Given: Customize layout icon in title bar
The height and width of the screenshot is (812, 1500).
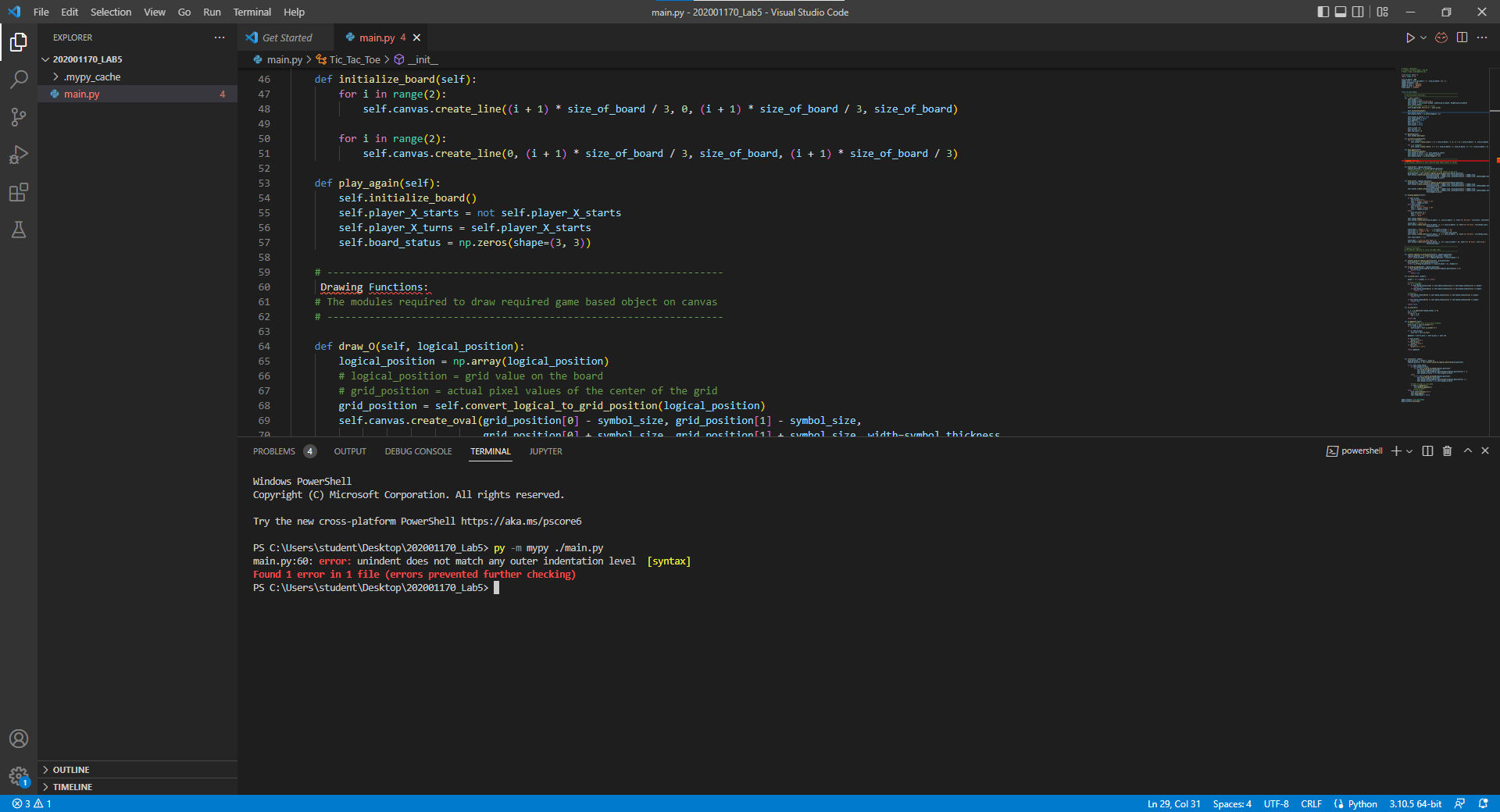Looking at the screenshot, I should pyautogui.click(x=1383, y=12).
